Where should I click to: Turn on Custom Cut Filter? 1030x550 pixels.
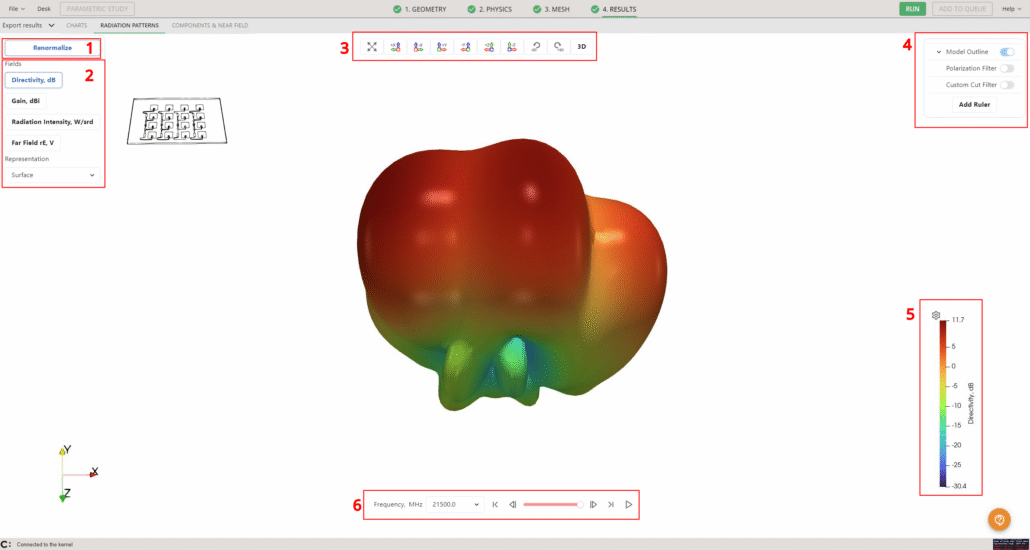click(1006, 85)
